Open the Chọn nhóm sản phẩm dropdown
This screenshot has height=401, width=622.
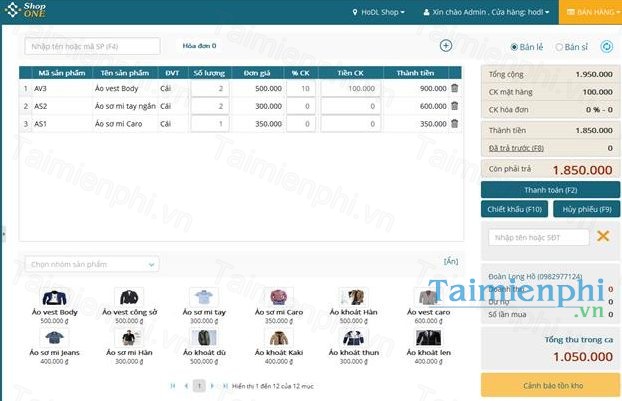coord(91,264)
